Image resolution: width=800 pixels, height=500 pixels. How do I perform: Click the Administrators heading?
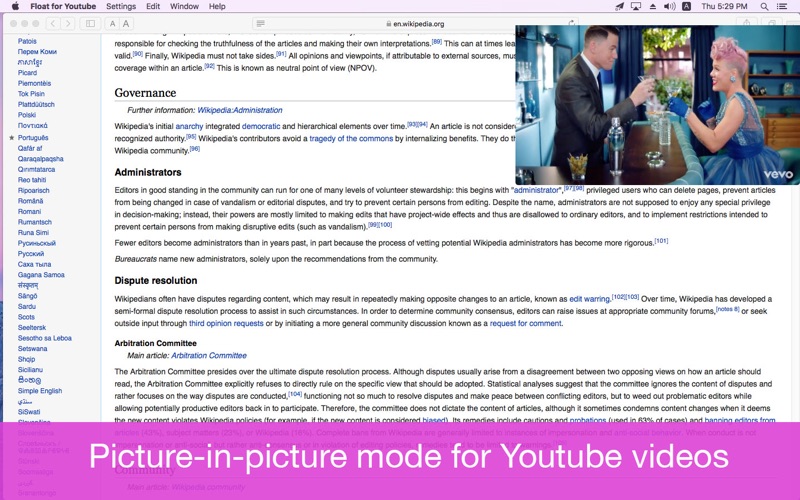point(148,172)
